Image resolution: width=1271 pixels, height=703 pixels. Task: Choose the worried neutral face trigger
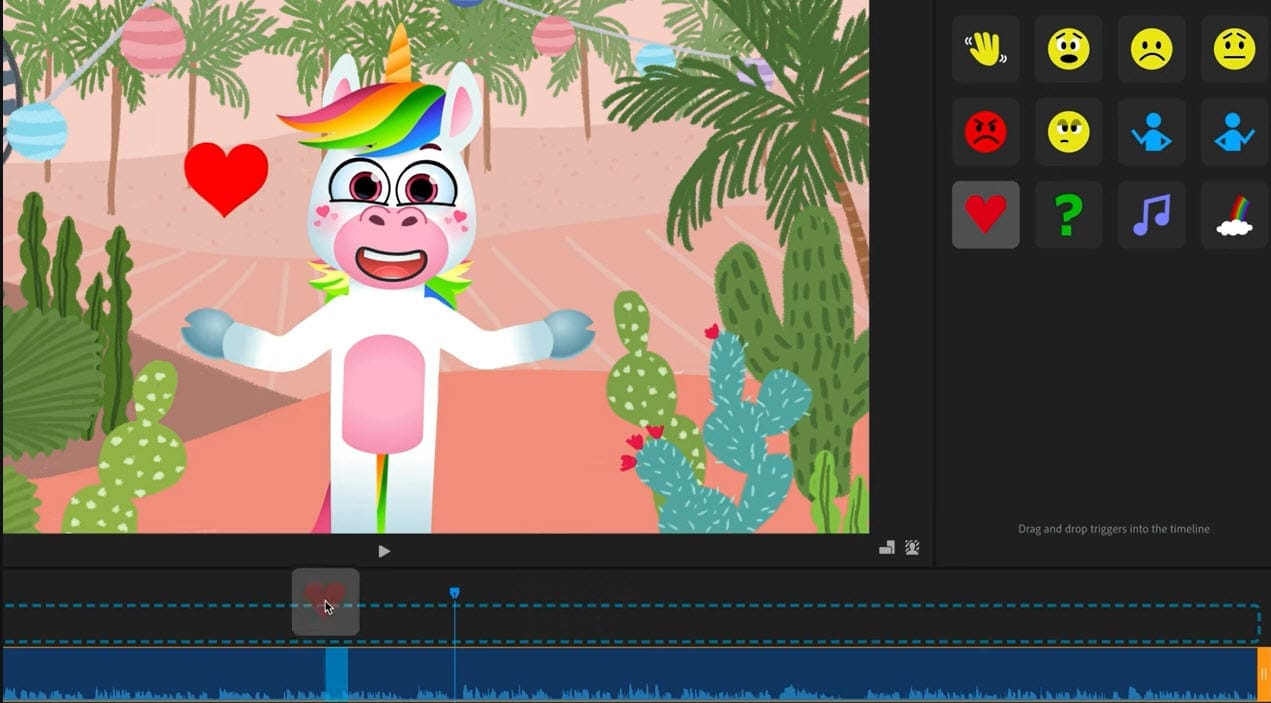pyautogui.click(x=1234, y=49)
